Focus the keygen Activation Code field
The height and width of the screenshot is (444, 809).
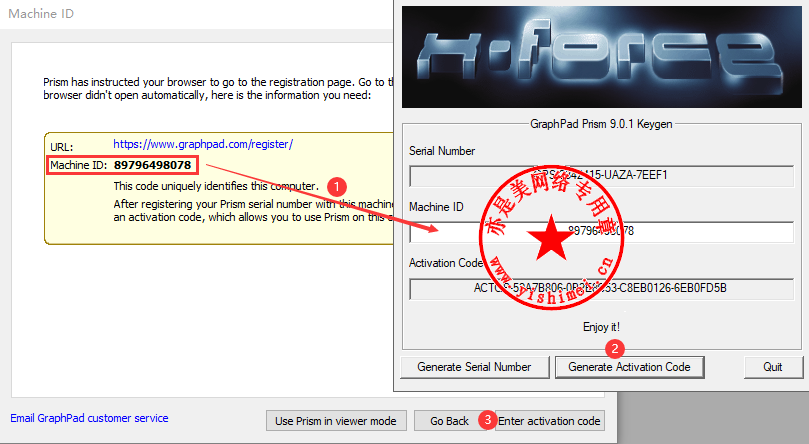[x=601, y=288]
